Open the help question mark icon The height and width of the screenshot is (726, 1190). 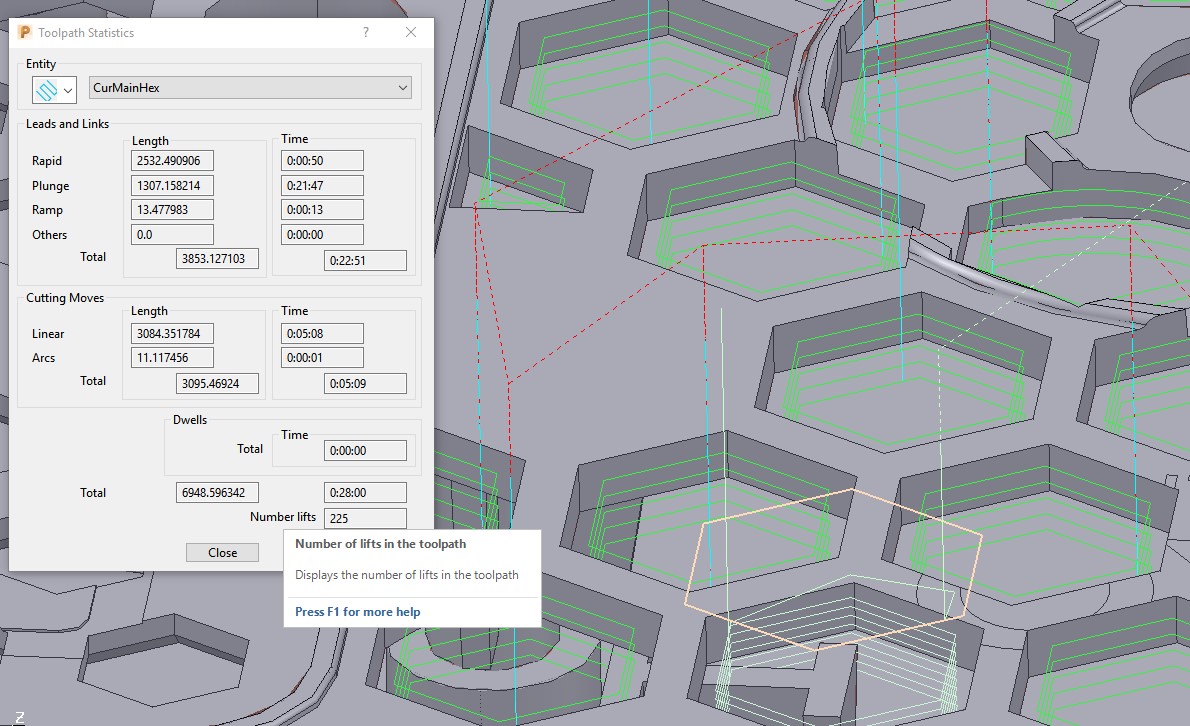pos(366,32)
